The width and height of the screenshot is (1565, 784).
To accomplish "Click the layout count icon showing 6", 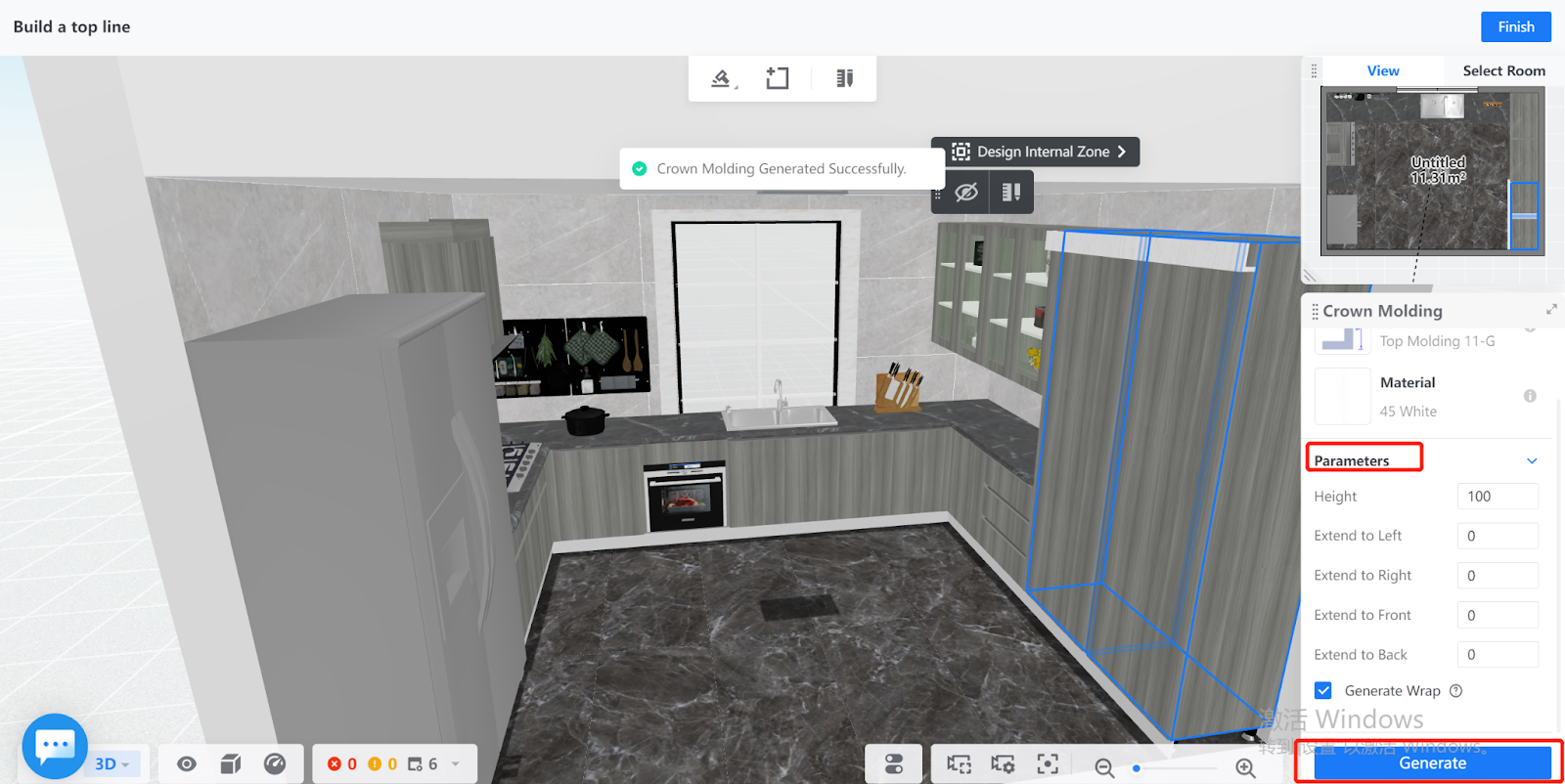I will coord(415,763).
